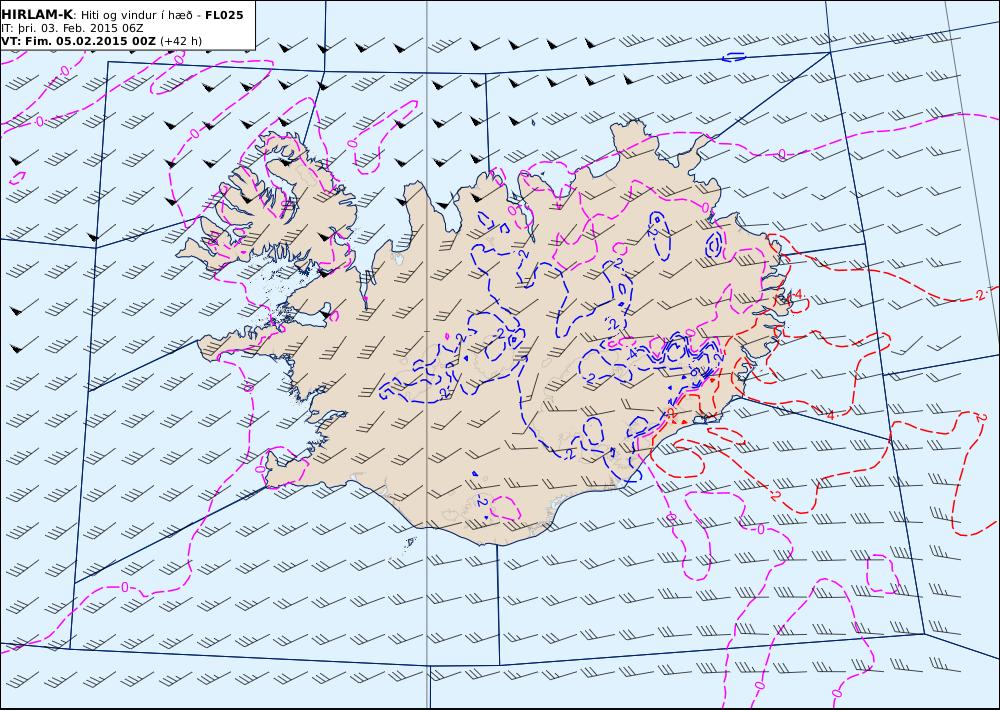Click the 'IT: þri. 03. Feb. 2015 06Z' line

click(72, 28)
